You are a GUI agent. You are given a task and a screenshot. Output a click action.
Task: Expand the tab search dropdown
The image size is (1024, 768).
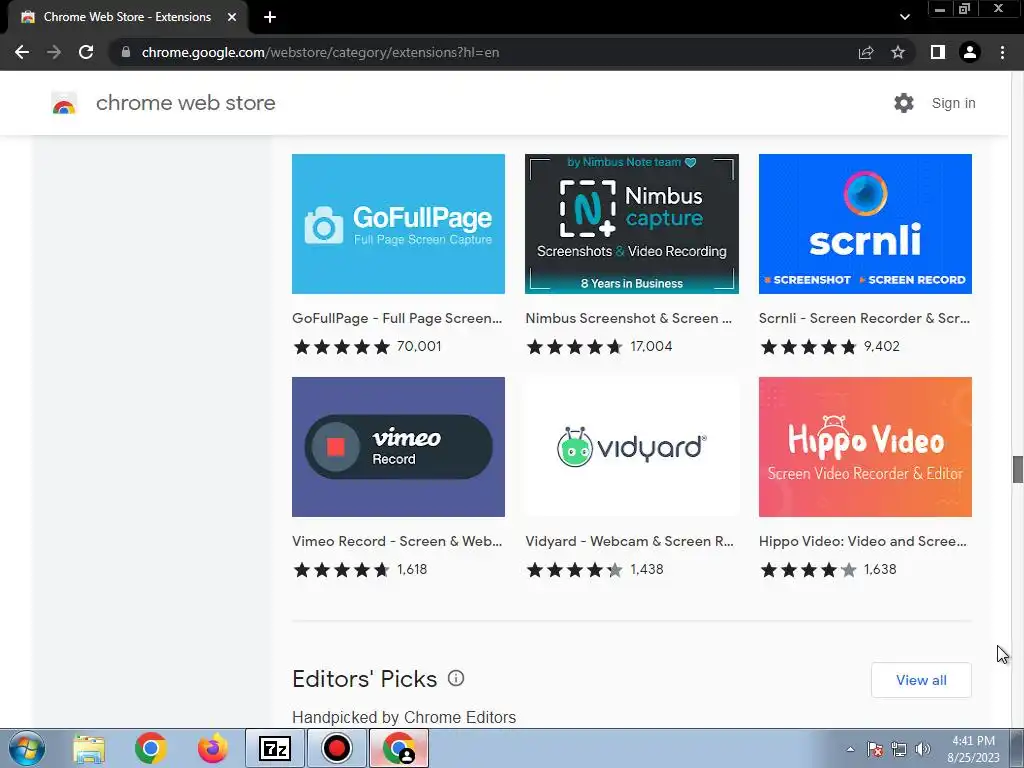(904, 17)
